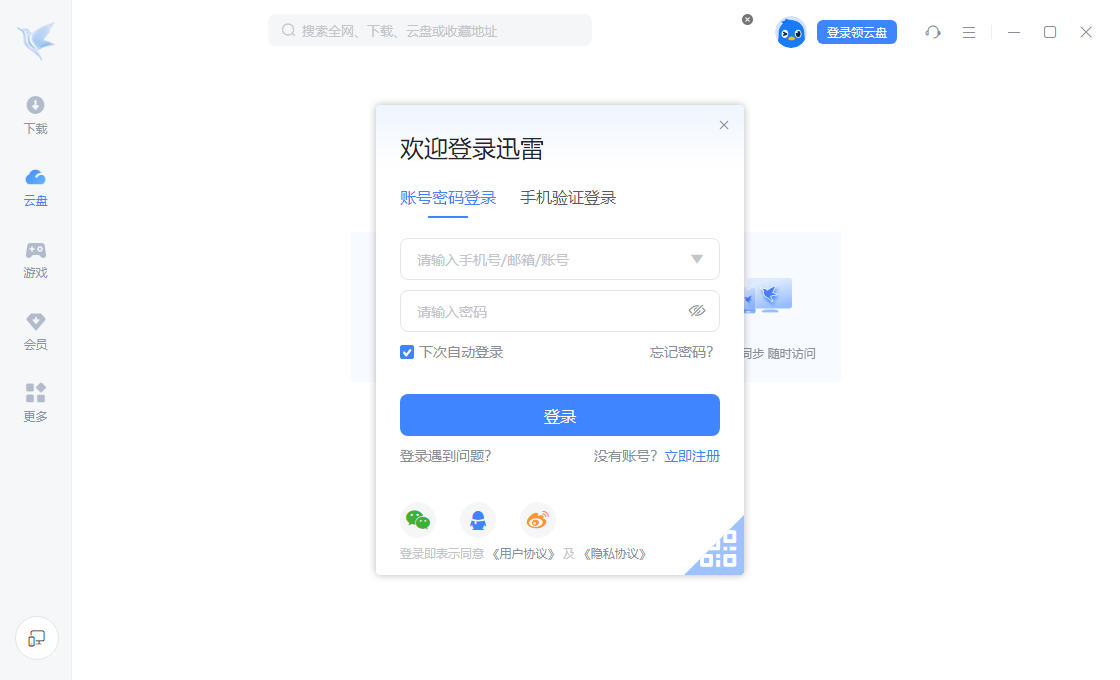
Task: Focus the 请输入密码 password field
Action: pyautogui.click(x=559, y=311)
